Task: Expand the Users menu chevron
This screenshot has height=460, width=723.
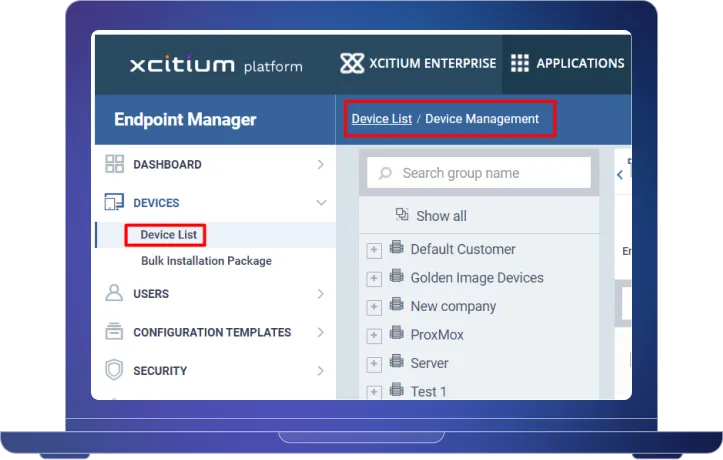Action: click(x=320, y=294)
